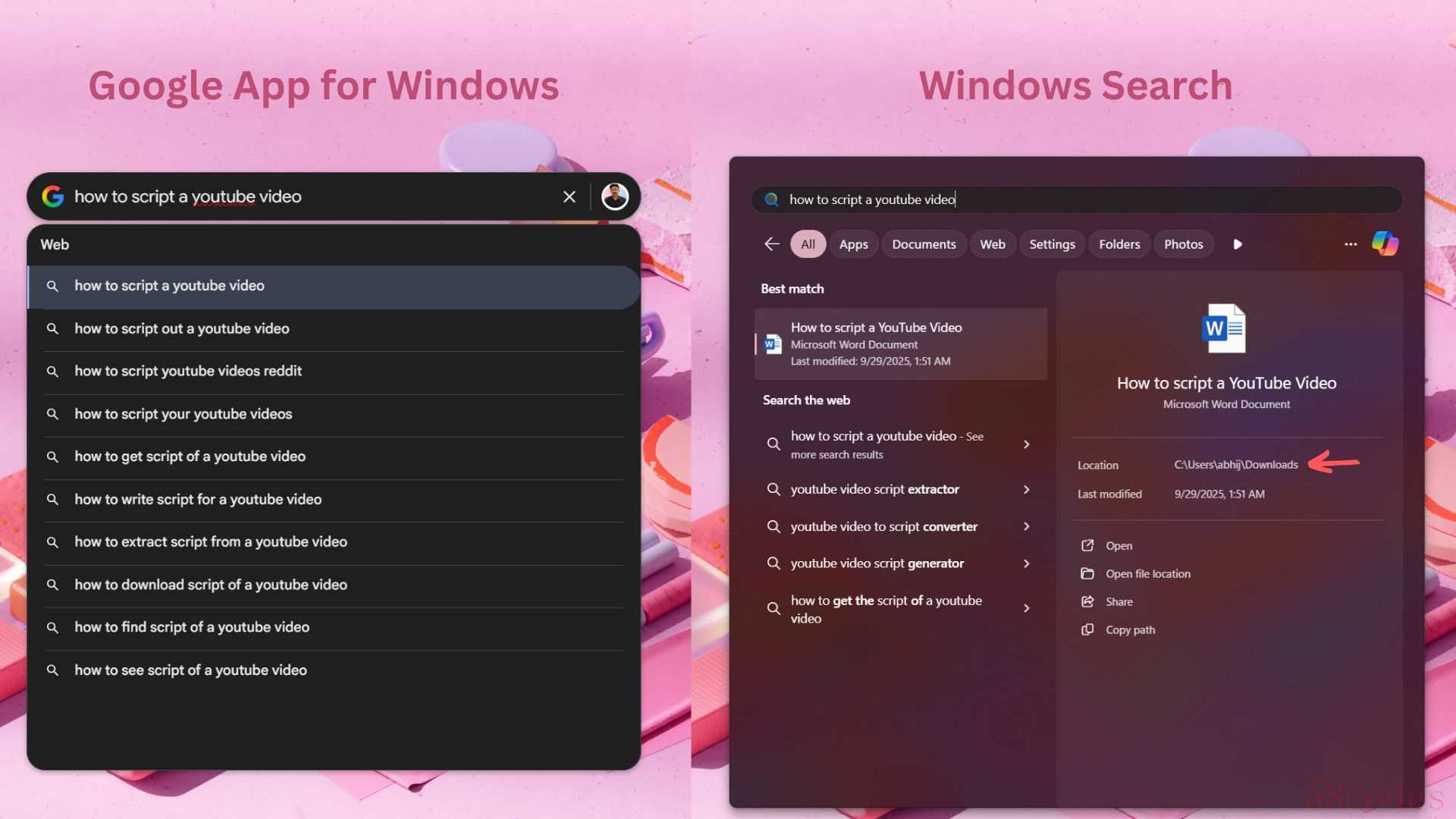The width and height of the screenshot is (1456, 819).
Task: Open the Google account profile picture
Action: pos(614,197)
